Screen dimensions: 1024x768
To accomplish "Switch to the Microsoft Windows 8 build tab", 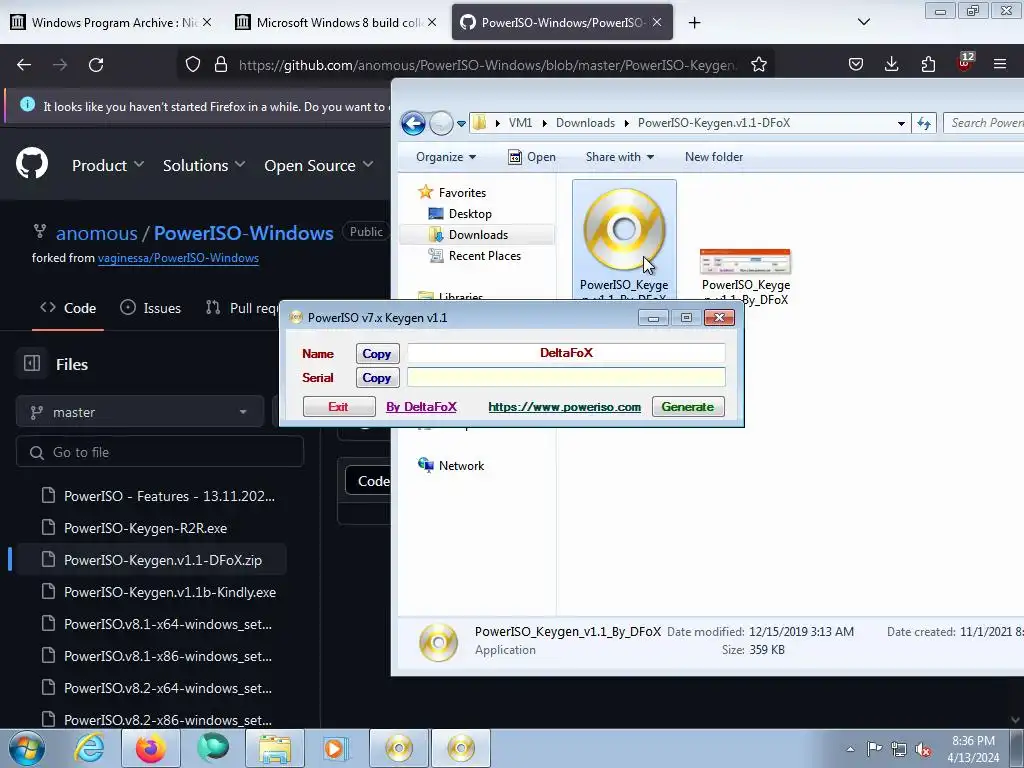I will point(336,22).
